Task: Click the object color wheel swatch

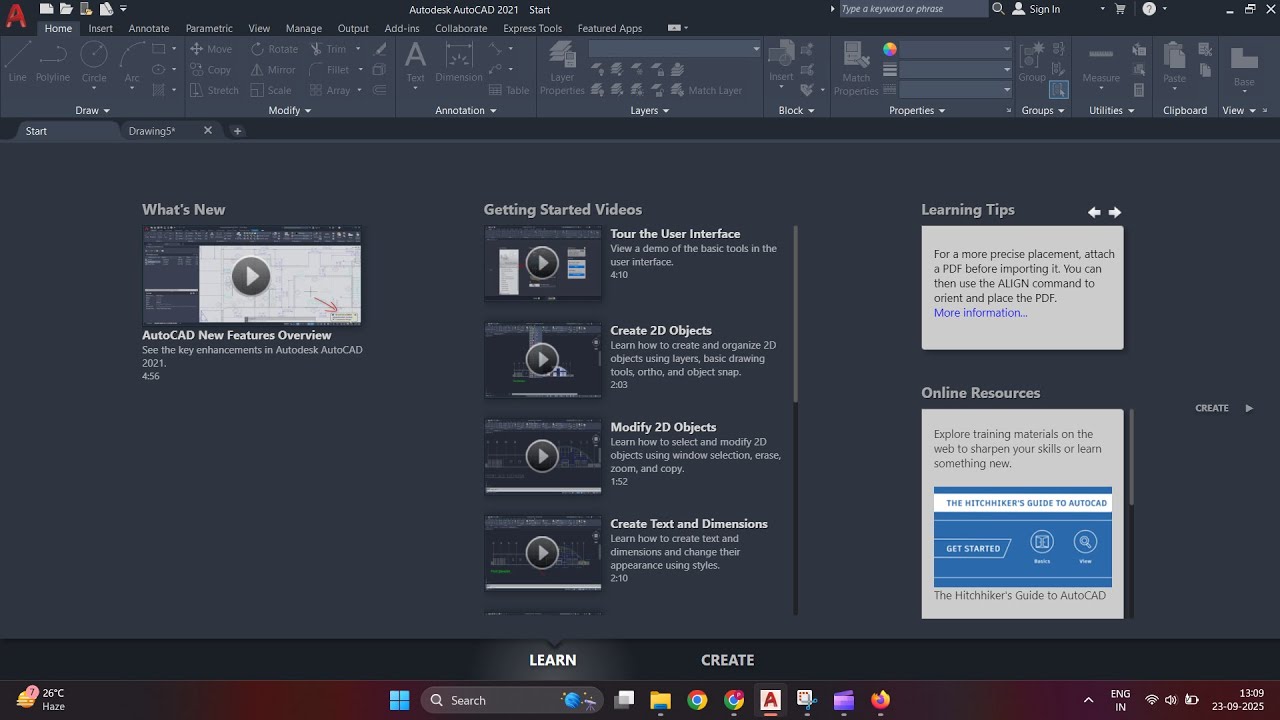Action: [889, 49]
